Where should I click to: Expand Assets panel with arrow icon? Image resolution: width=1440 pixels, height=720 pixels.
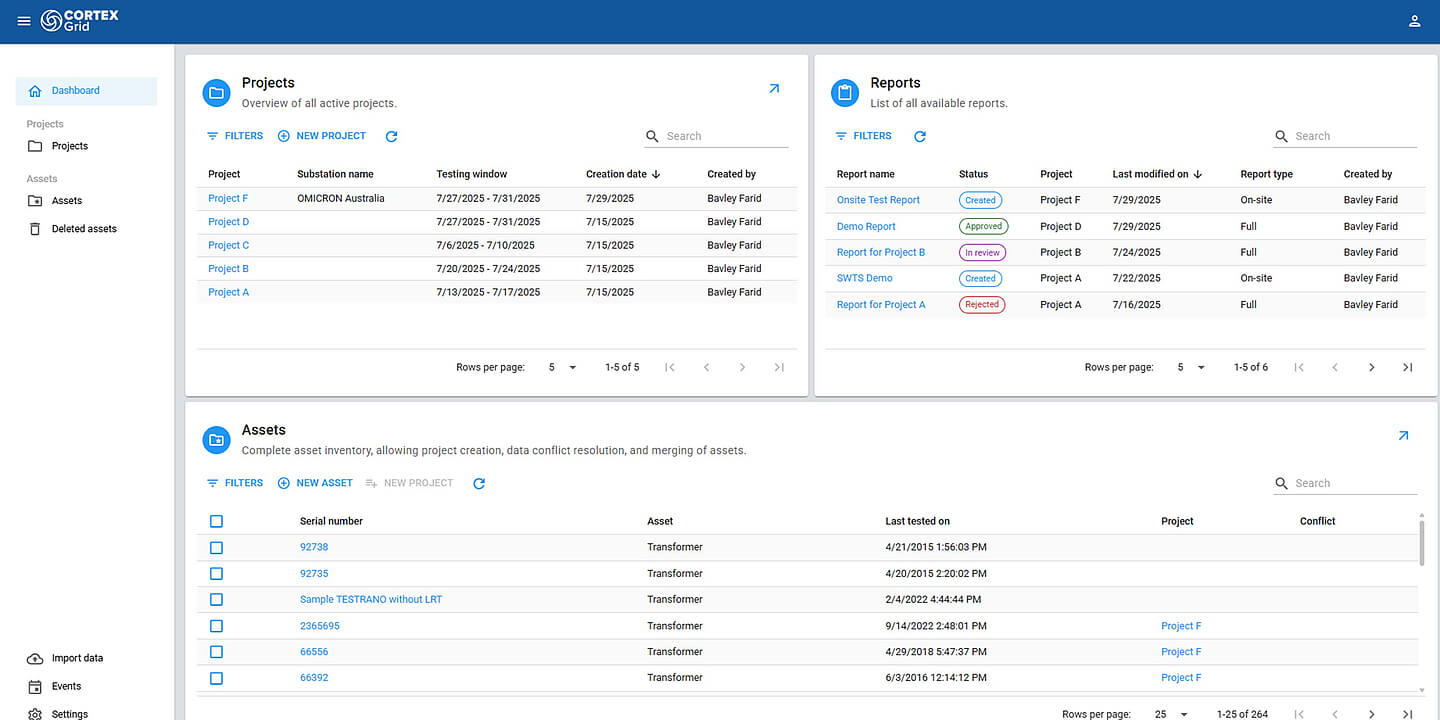(x=1403, y=436)
